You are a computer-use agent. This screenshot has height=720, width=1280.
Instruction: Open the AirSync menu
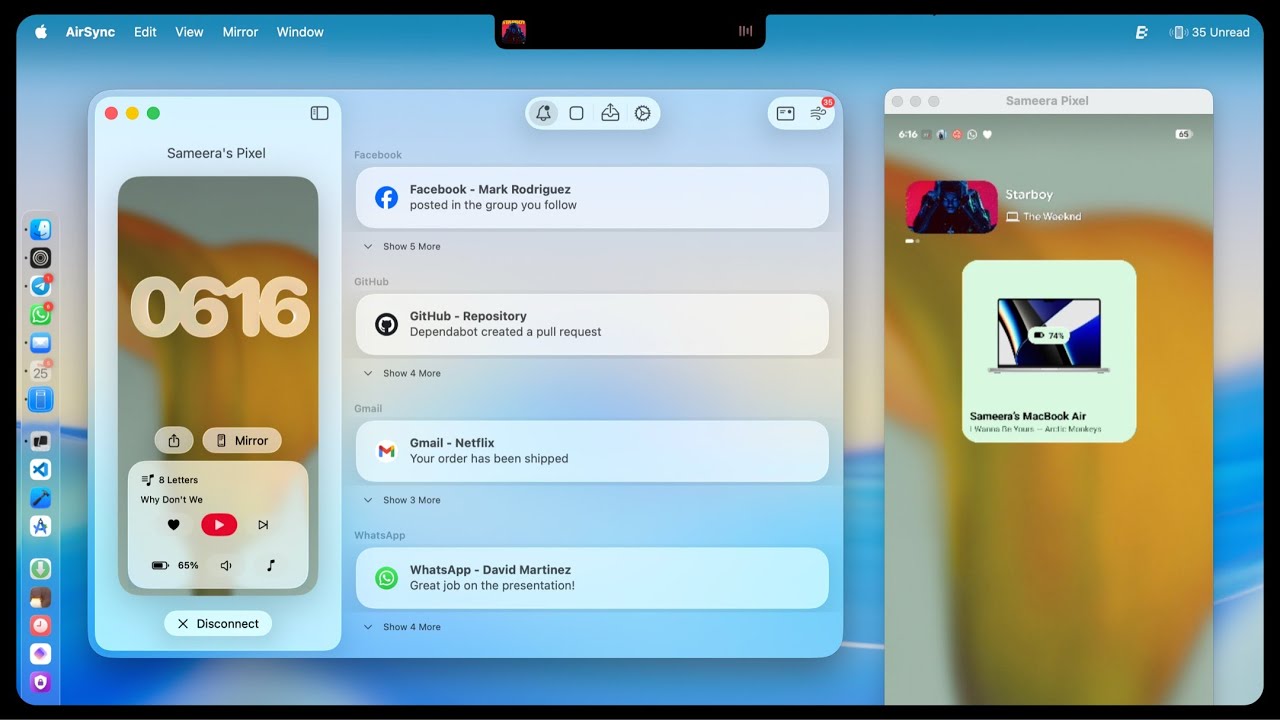coord(90,32)
